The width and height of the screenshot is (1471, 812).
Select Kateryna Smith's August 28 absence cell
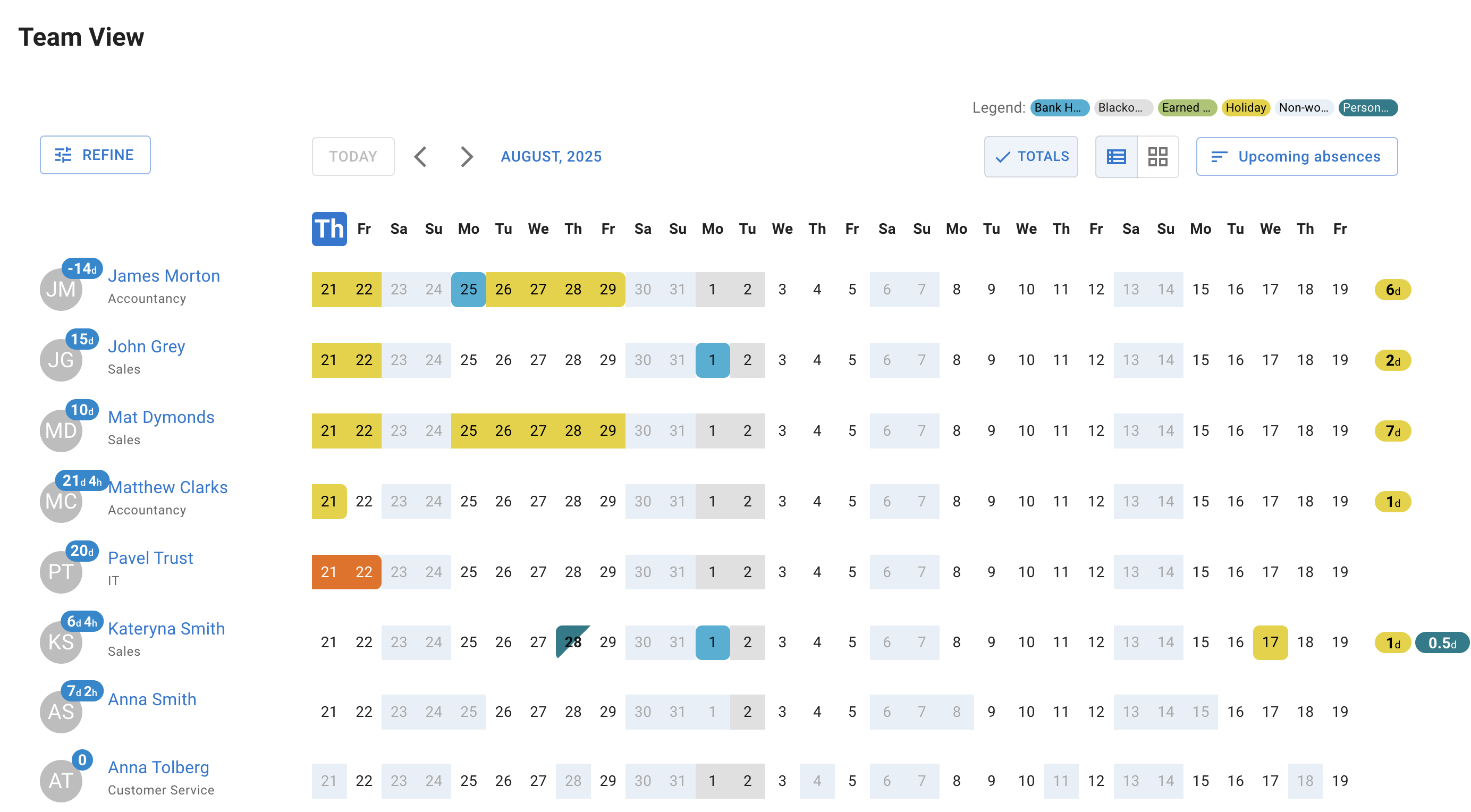[x=573, y=642]
